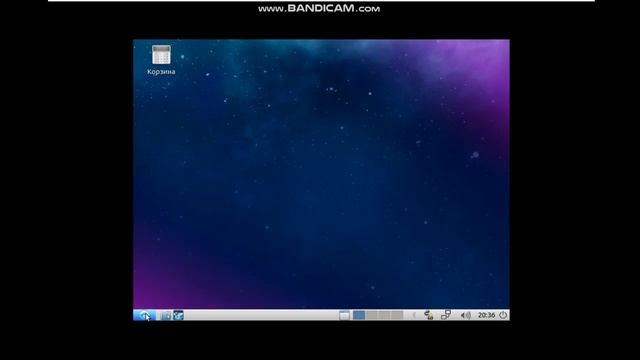This screenshot has width=640, height=360.
Task: Open the file manager launcher in panel
Action: 166,315
